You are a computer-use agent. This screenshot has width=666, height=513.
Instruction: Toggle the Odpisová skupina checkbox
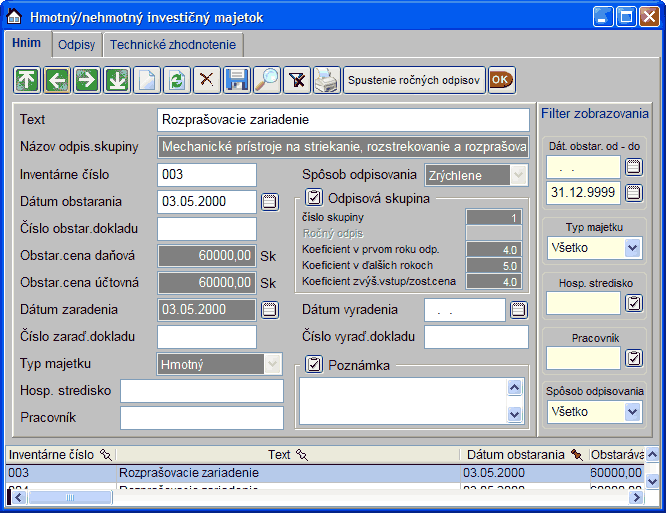click(314, 198)
